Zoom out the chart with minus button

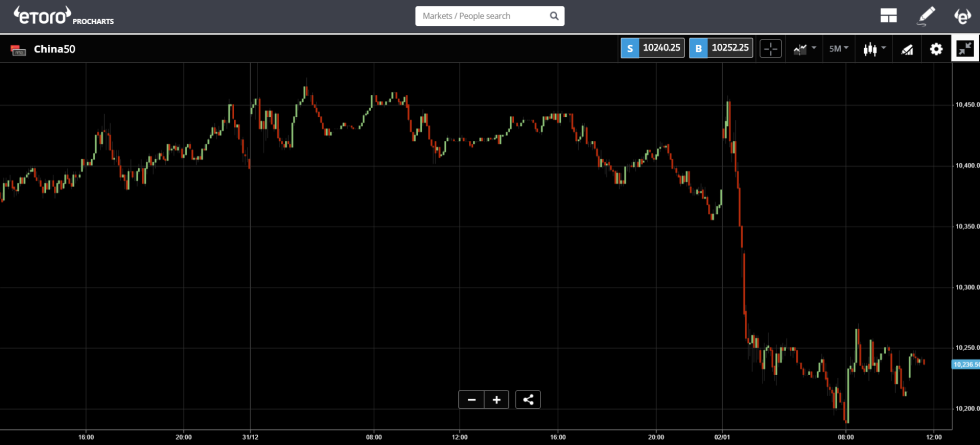471,400
